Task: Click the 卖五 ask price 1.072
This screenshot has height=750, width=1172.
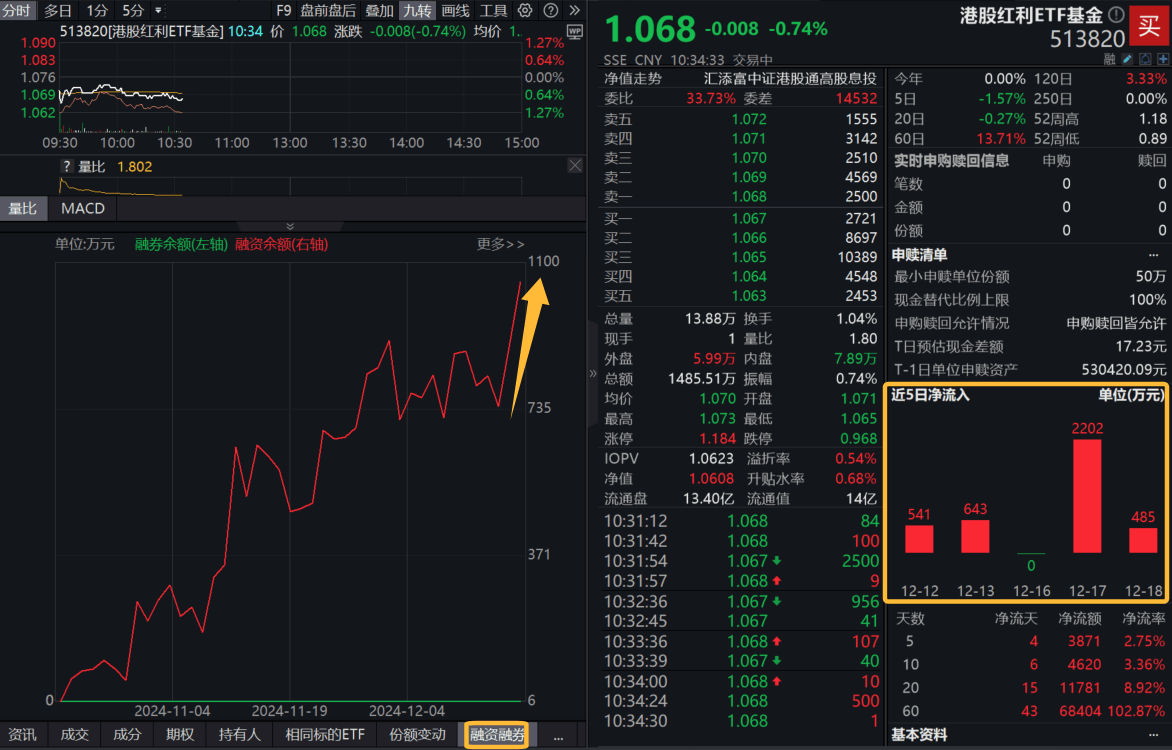Action: (x=749, y=119)
